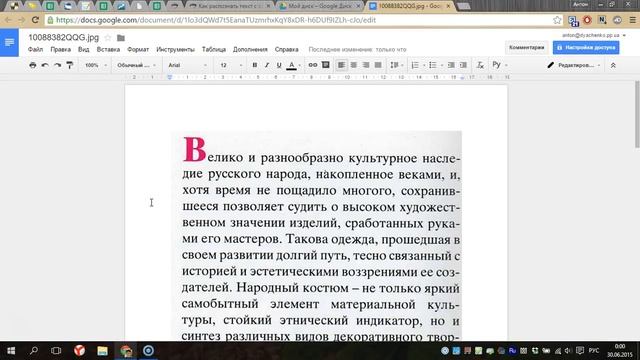
Task: Insert a link with the chain icon
Action: (313, 65)
